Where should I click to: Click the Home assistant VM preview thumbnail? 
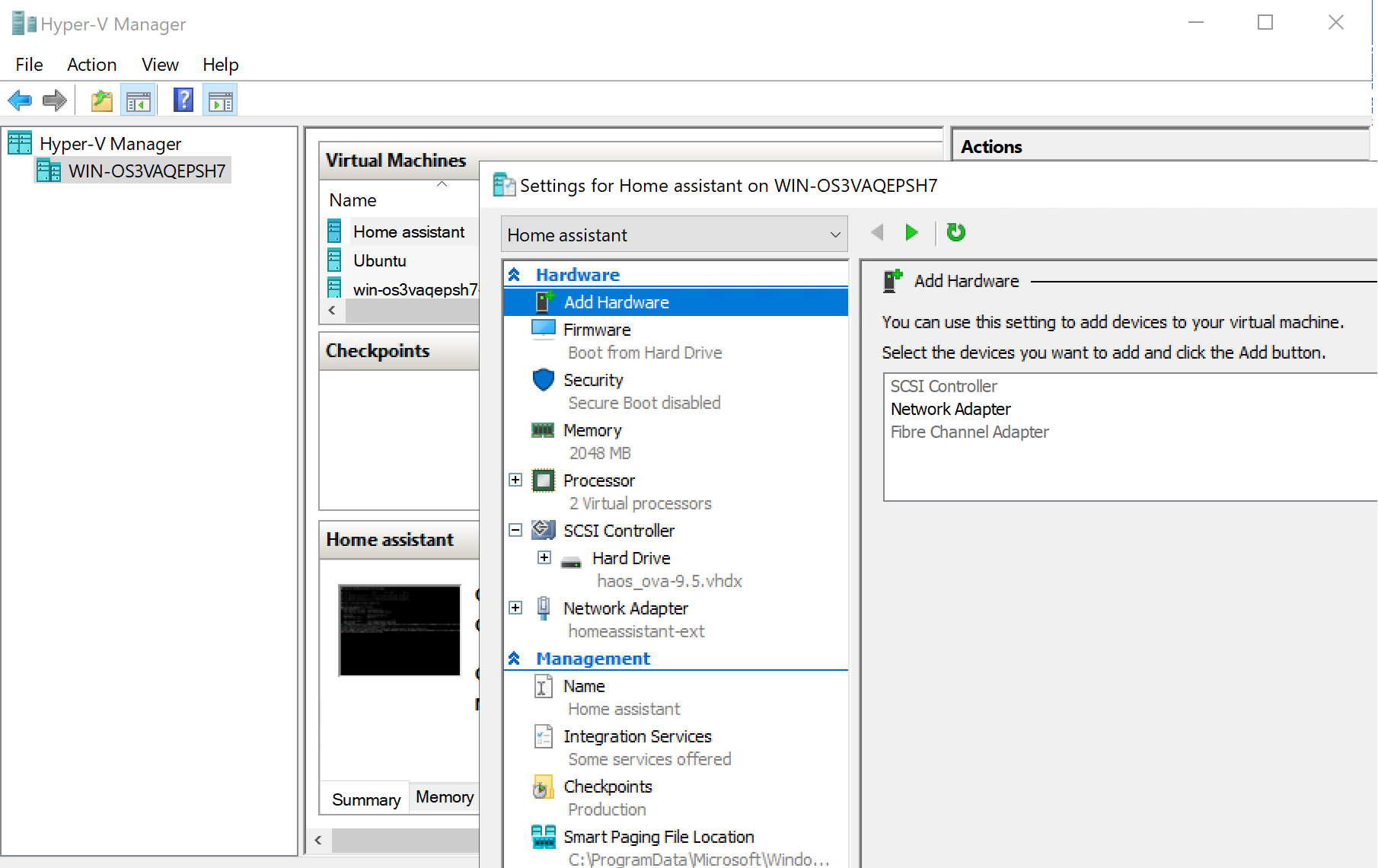coord(400,630)
